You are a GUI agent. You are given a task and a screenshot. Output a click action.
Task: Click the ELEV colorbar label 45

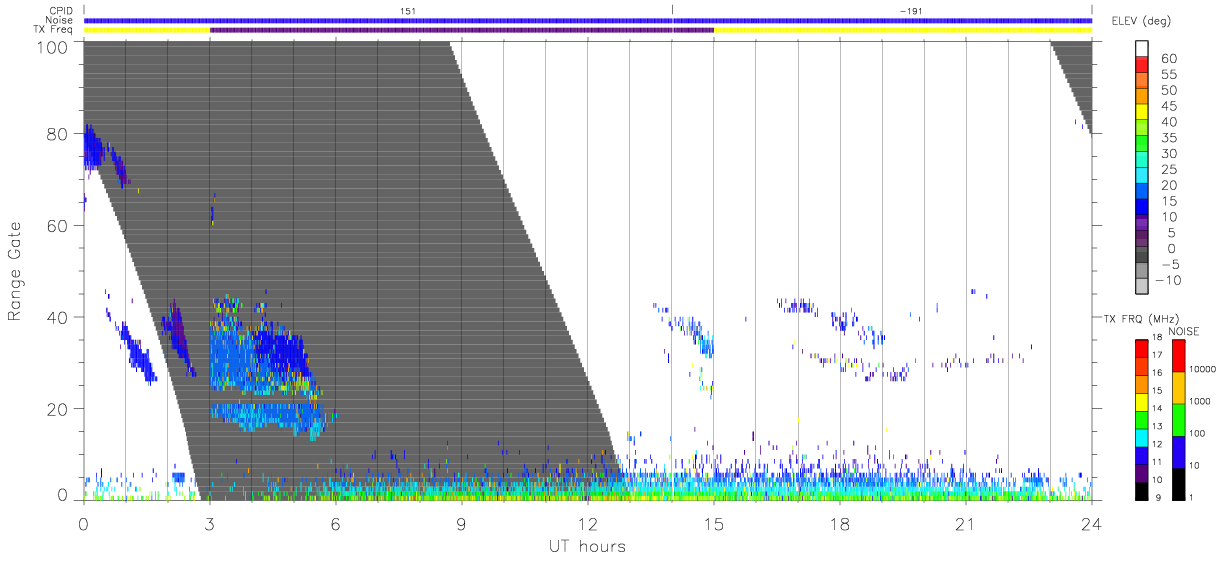(1167, 106)
